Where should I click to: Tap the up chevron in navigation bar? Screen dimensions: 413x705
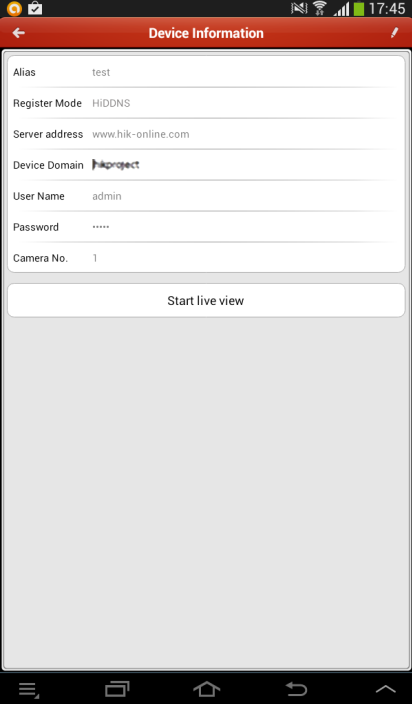pyautogui.click(x=386, y=689)
